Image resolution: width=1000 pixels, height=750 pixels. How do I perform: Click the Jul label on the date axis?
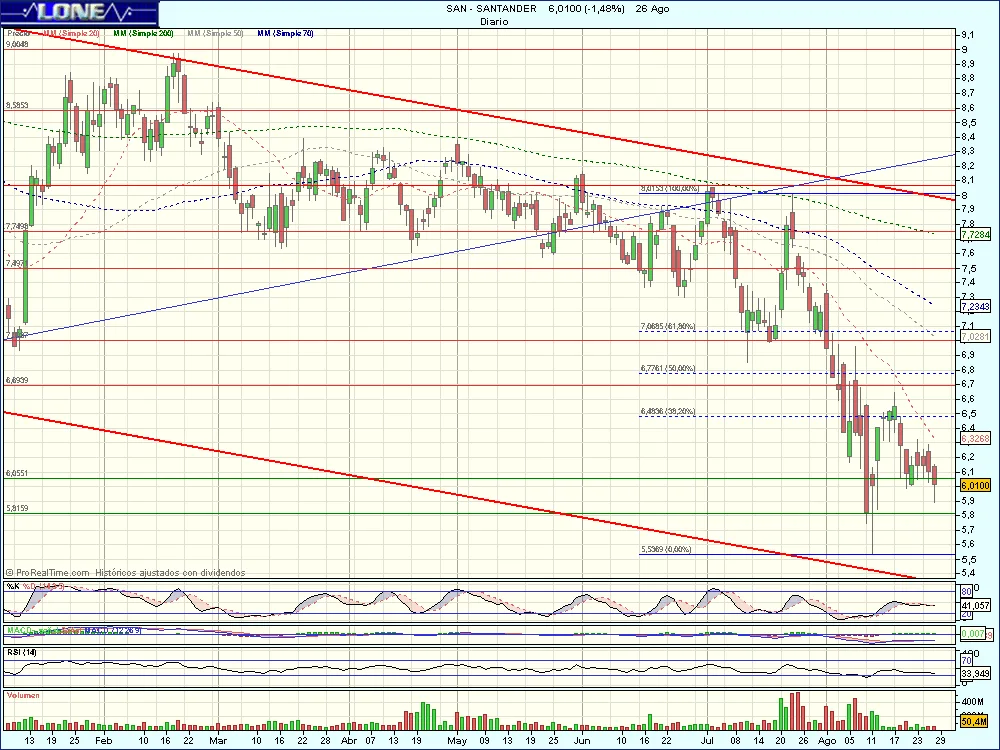tap(707, 740)
